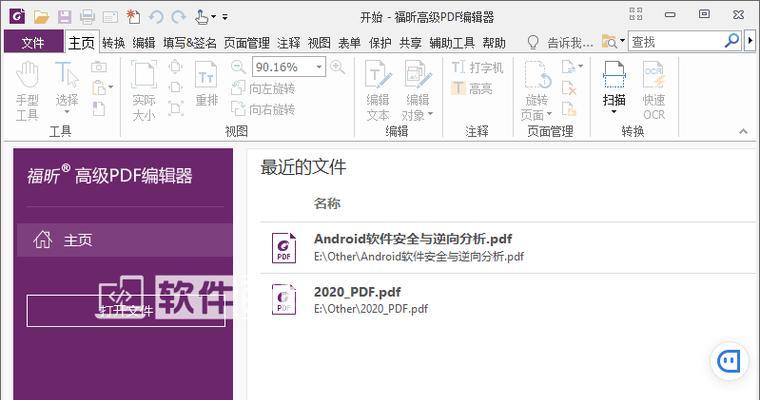Open the 90.16% zoom level dropdown
760x400 pixels.
319,67
